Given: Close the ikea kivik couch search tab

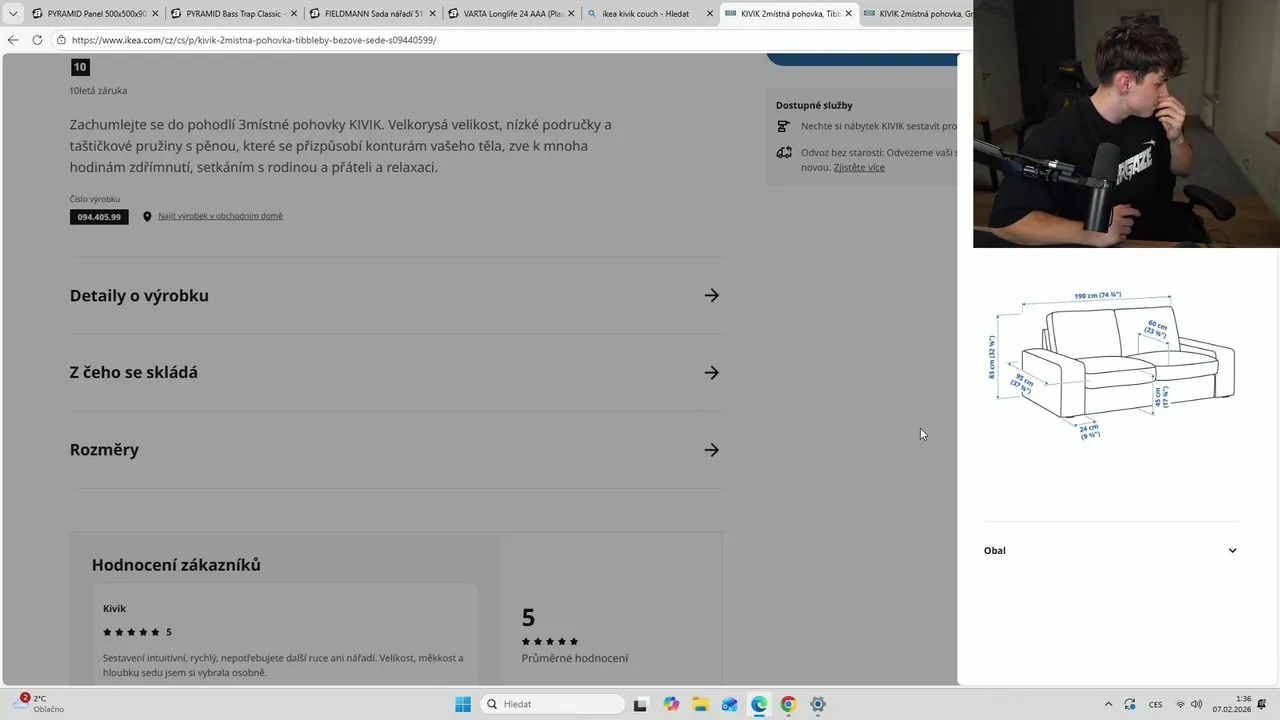Looking at the screenshot, I should click(710, 14).
